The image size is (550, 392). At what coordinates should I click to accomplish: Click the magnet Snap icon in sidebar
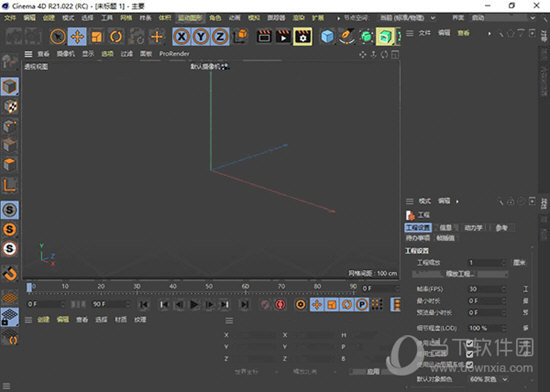pos(10,273)
